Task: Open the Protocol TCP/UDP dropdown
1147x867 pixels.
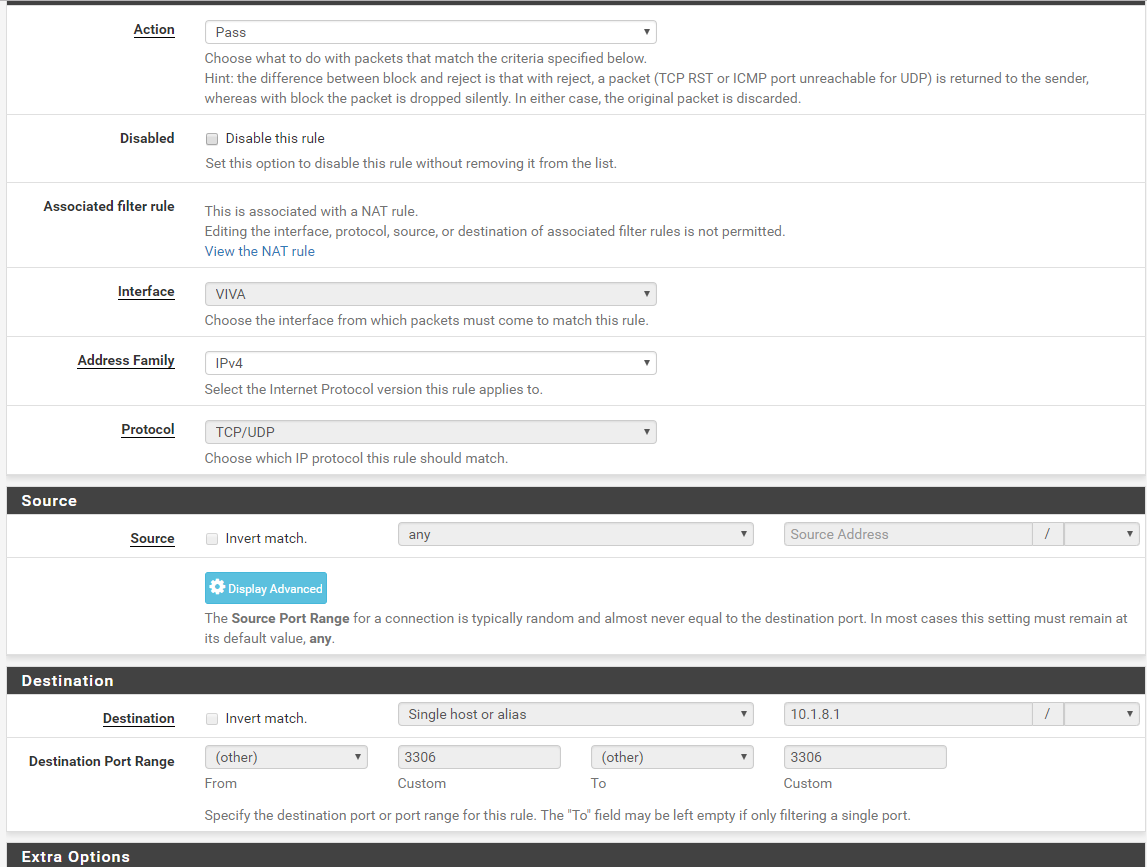Action: pos(430,432)
